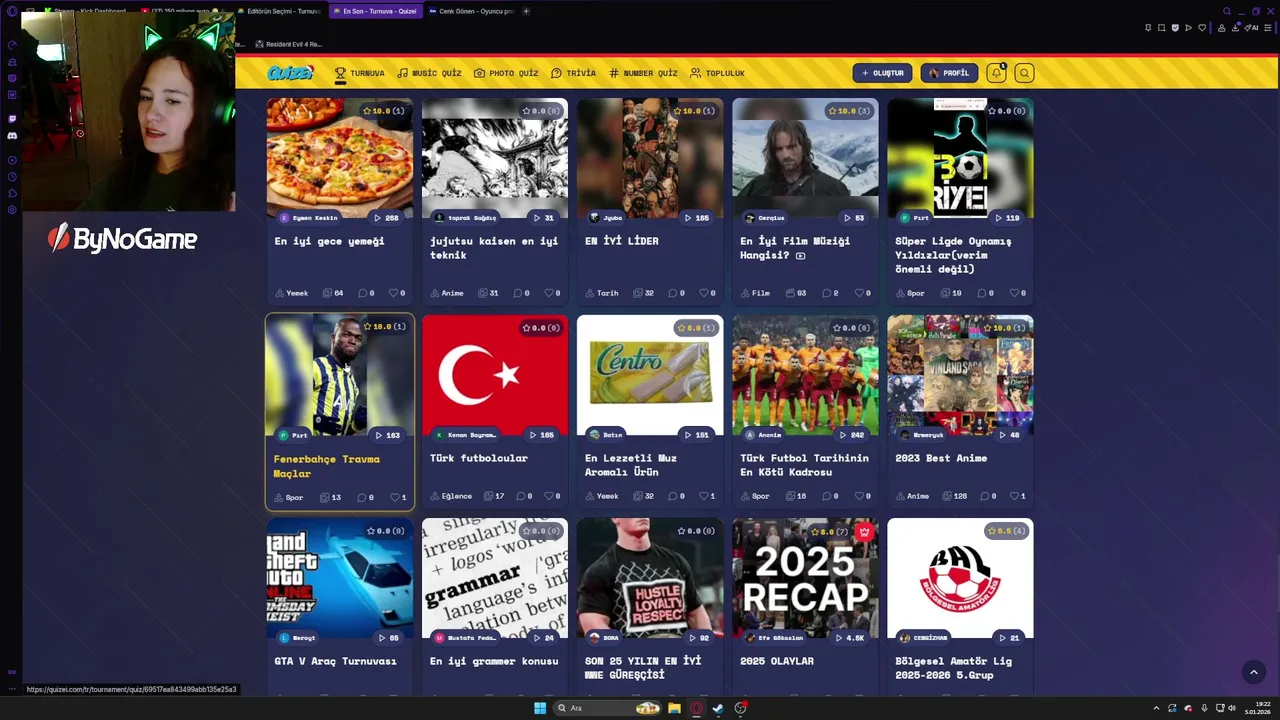The width and height of the screenshot is (1280, 720).
Task: Open the Photo Quiz section
Action: 506,73
